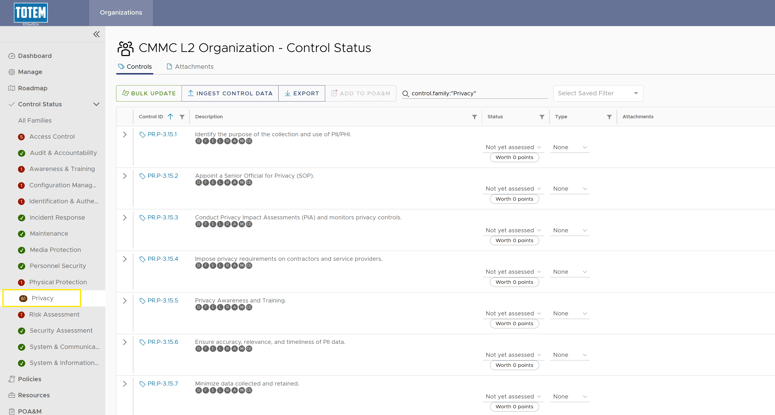Open the Status column filter
Image resolution: width=775 pixels, height=415 pixels.
point(542,117)
